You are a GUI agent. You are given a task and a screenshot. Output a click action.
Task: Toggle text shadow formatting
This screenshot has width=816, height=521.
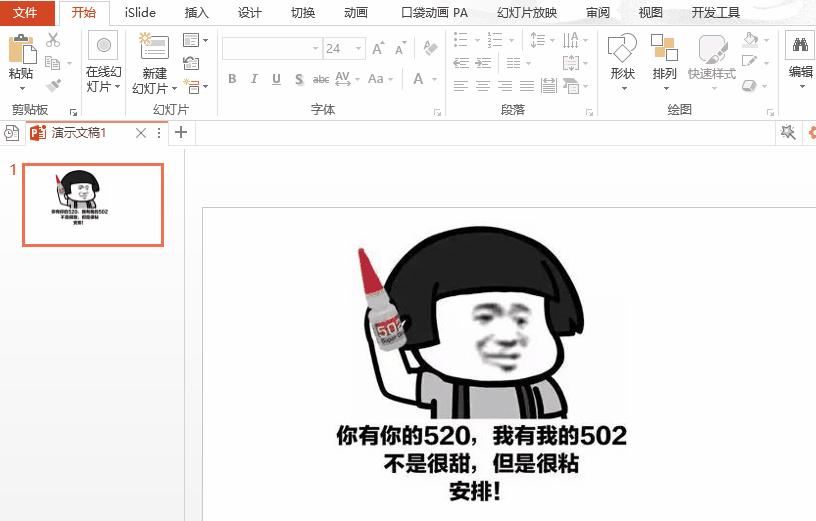pos(299,79)
